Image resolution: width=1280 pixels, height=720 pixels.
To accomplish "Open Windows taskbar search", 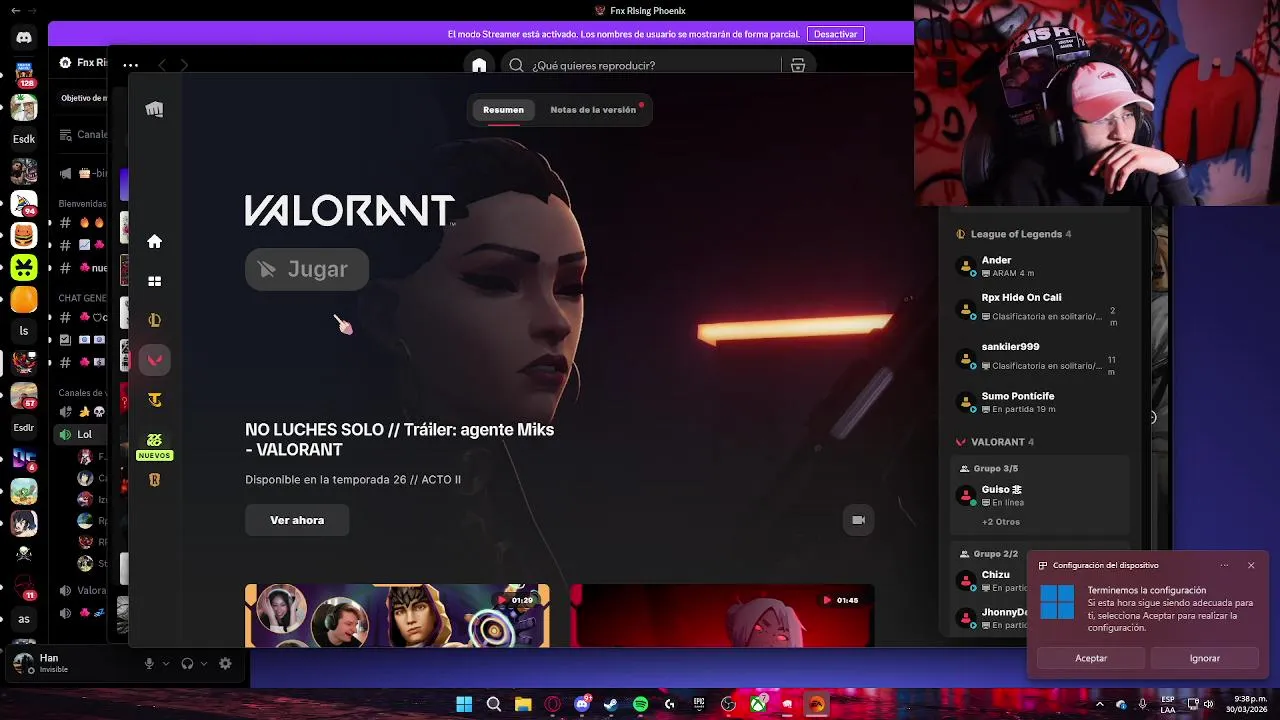I will click(x=493, y=704).
